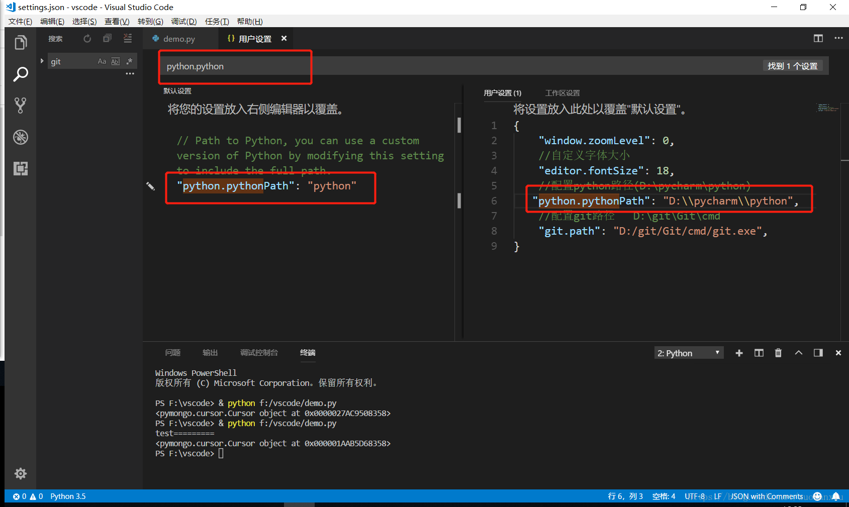
Task: Kill the terminal with trash icon
Action: click(778, 353)
